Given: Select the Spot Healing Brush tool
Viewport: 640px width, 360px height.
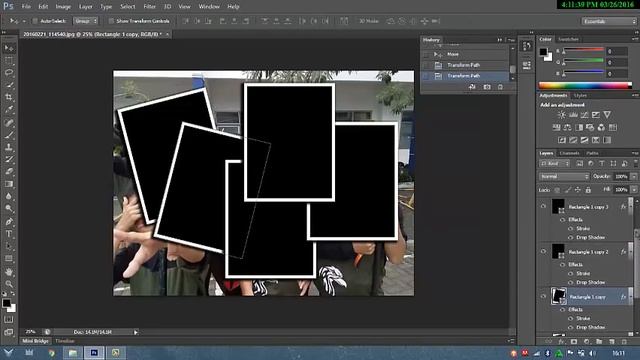Looking at the screenshot, I should coord(9,122).
